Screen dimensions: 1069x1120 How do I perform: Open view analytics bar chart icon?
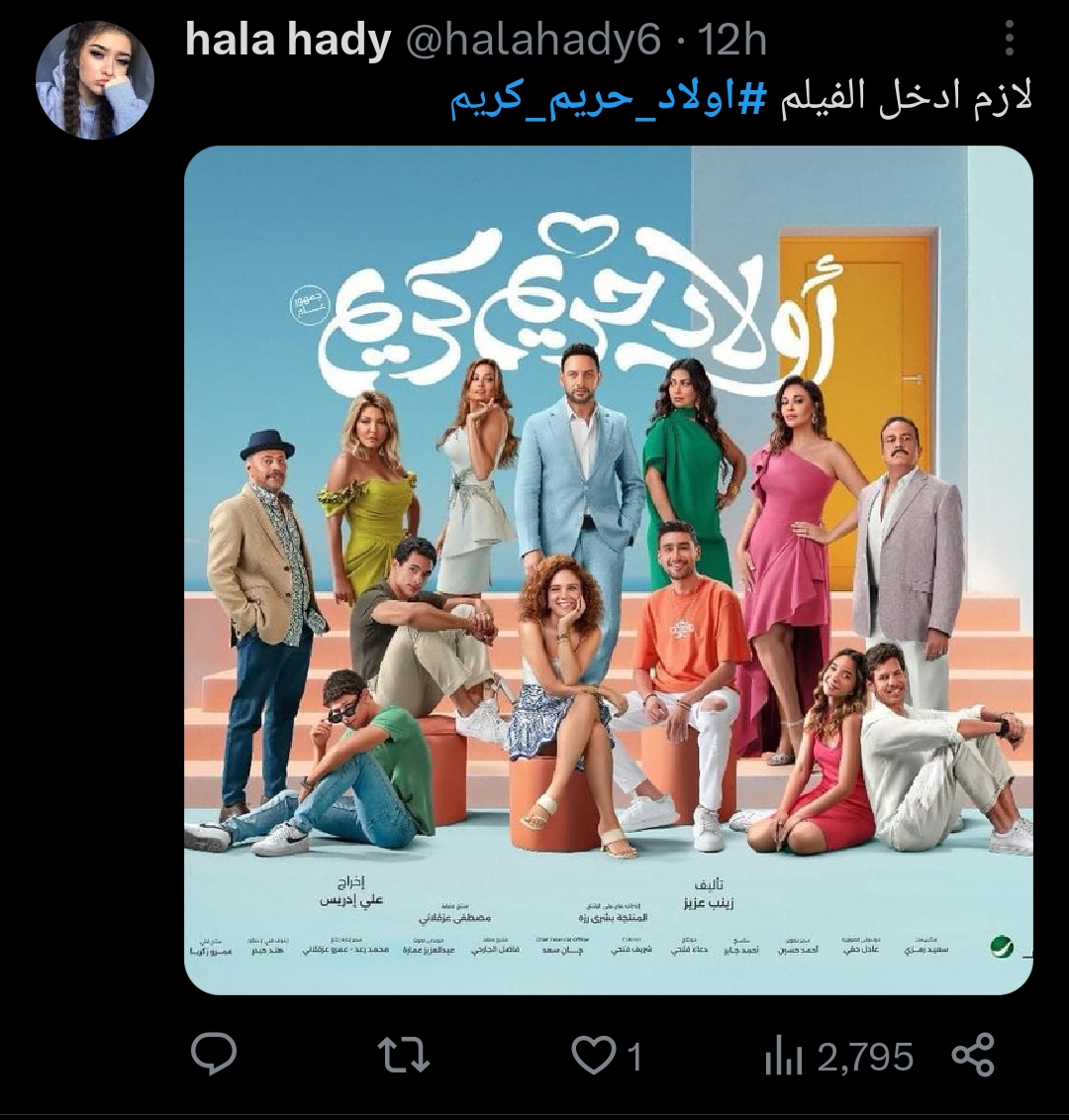pos(783,1058)
